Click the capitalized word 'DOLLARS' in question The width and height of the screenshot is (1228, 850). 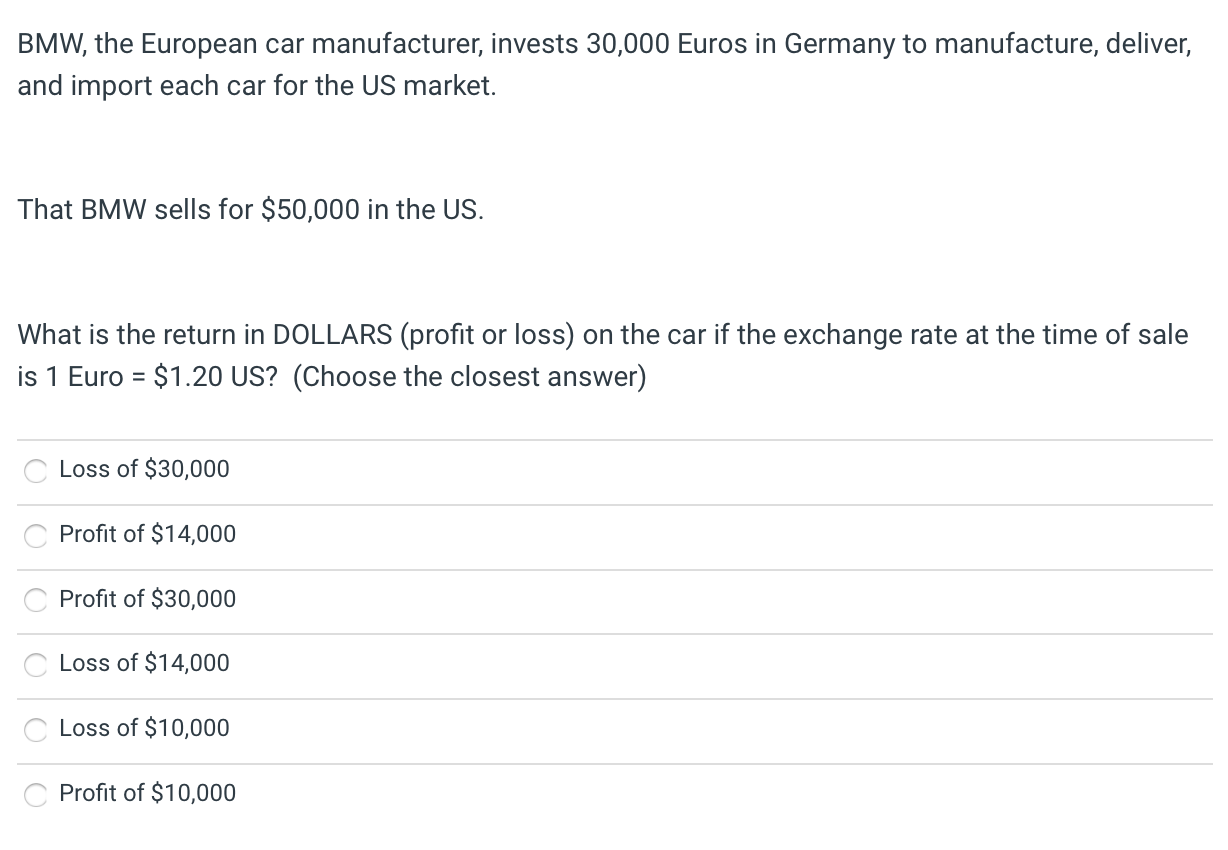(332, 335)
